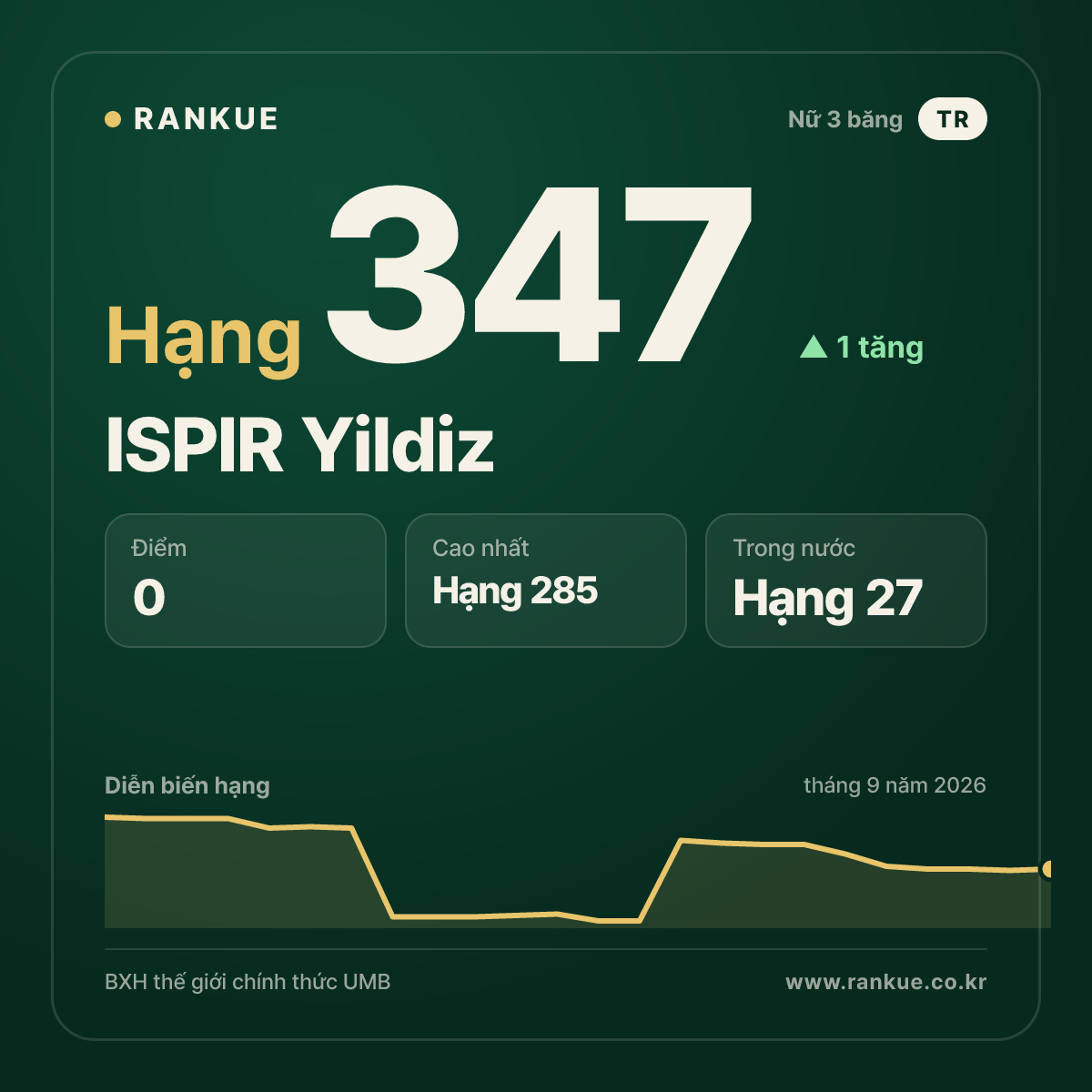
Task: Click the large rank number 347
Action: pos(540,273)
